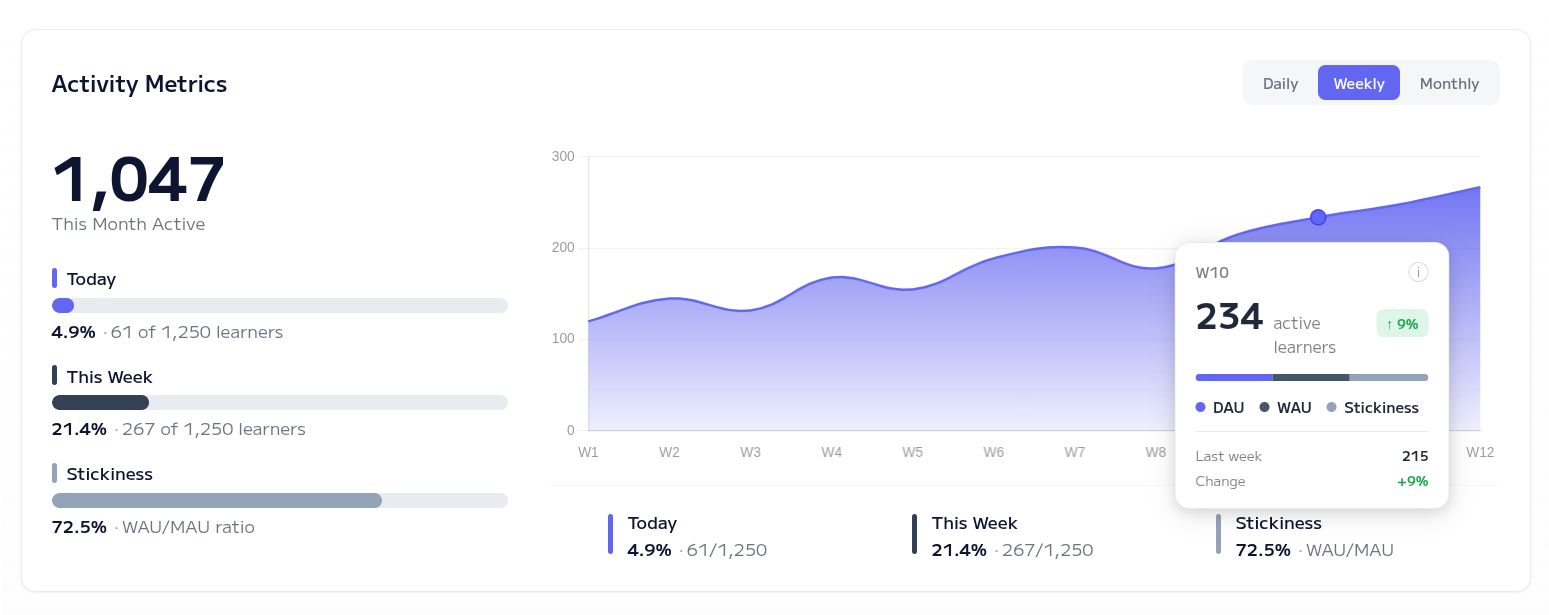This screenshot has width=1549, height=615.
Task: Switch to the Monthly view
Action: point(1449,83)
